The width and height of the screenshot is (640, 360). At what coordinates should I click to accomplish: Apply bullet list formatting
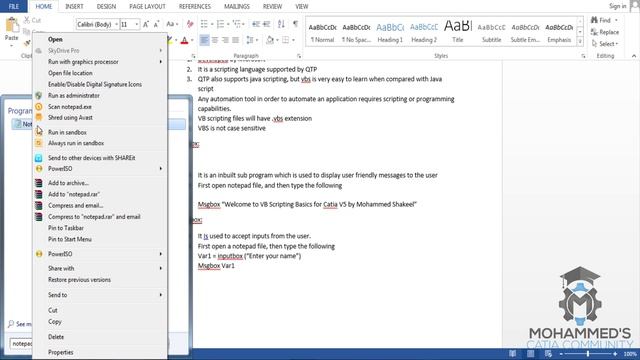coord(205,24)
